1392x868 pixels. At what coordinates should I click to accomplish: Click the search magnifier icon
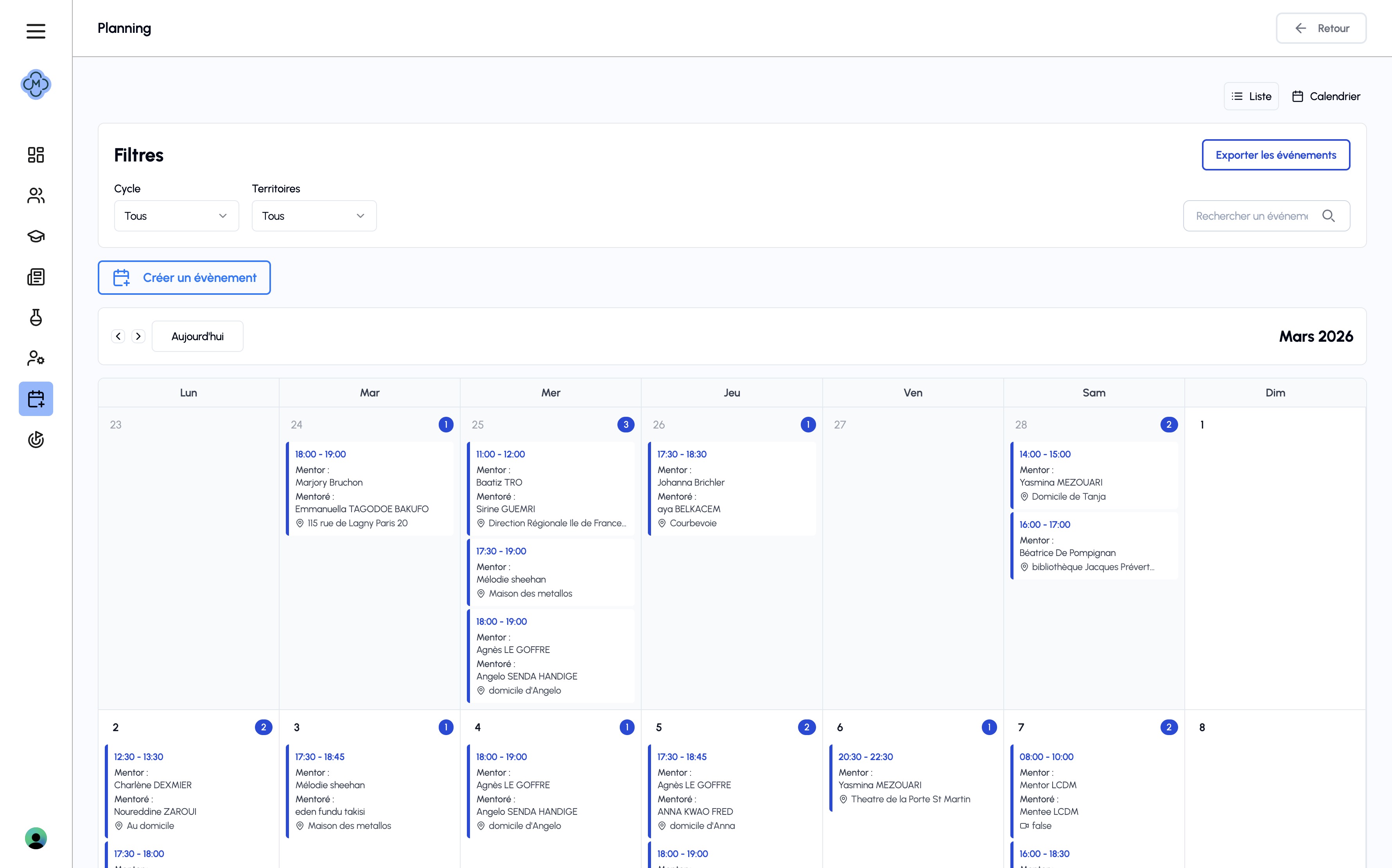click(1328, 216)
